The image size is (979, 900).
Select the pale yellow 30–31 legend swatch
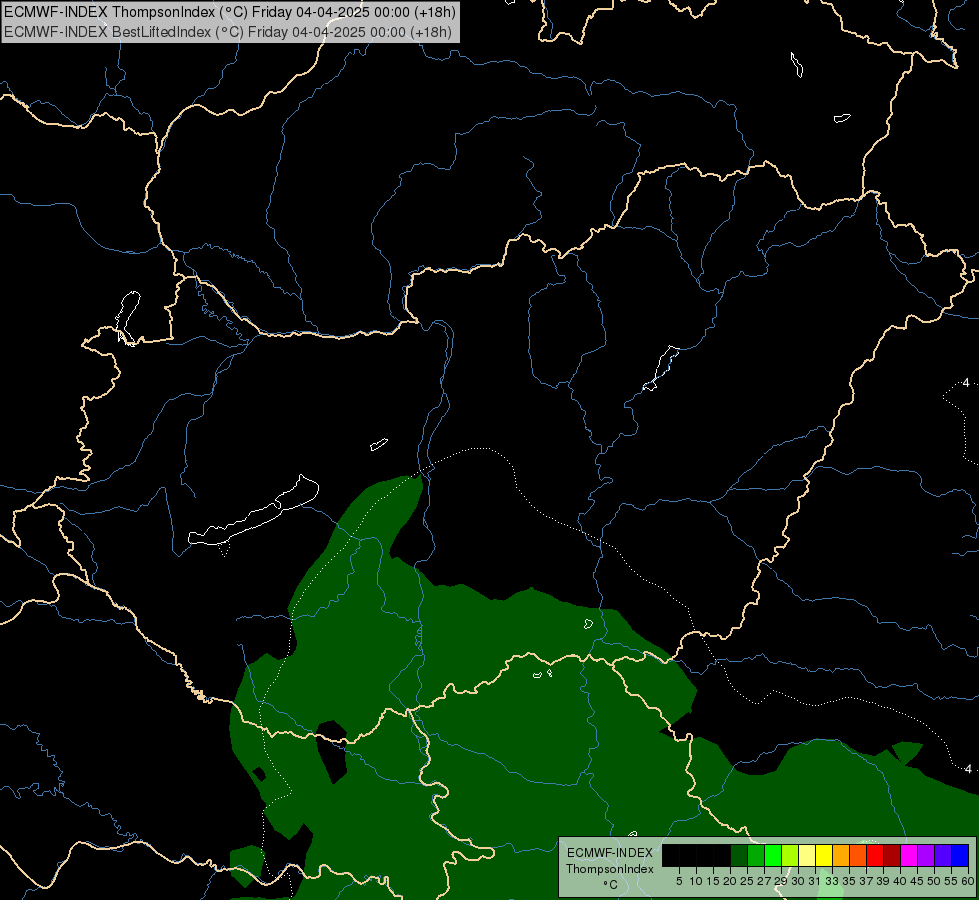click(x=807, y=855)
